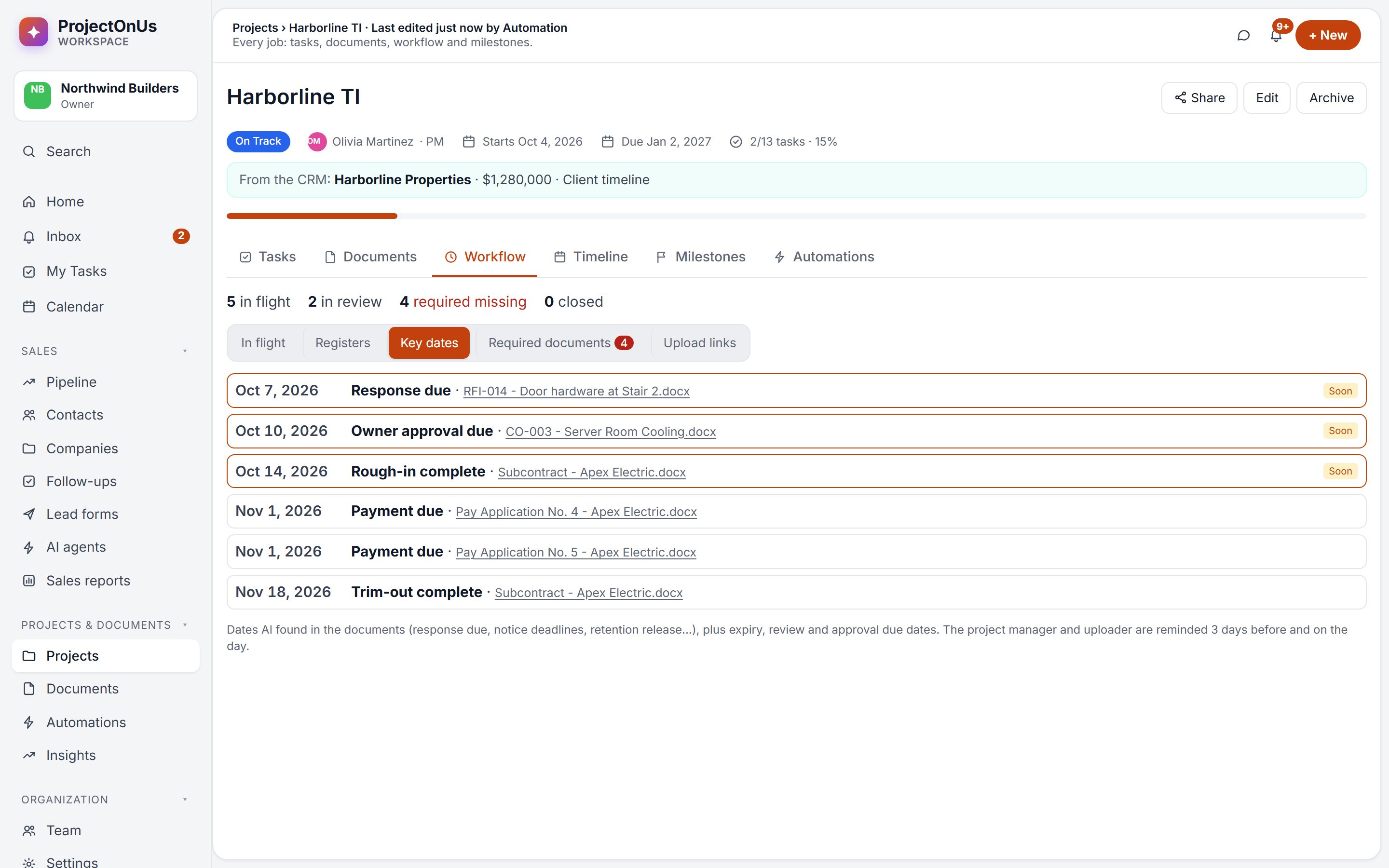Click the ProjectOnUs star logo
Viewport: 1389px width, 868px height.
pyautogui.click(x=34, y=32)
